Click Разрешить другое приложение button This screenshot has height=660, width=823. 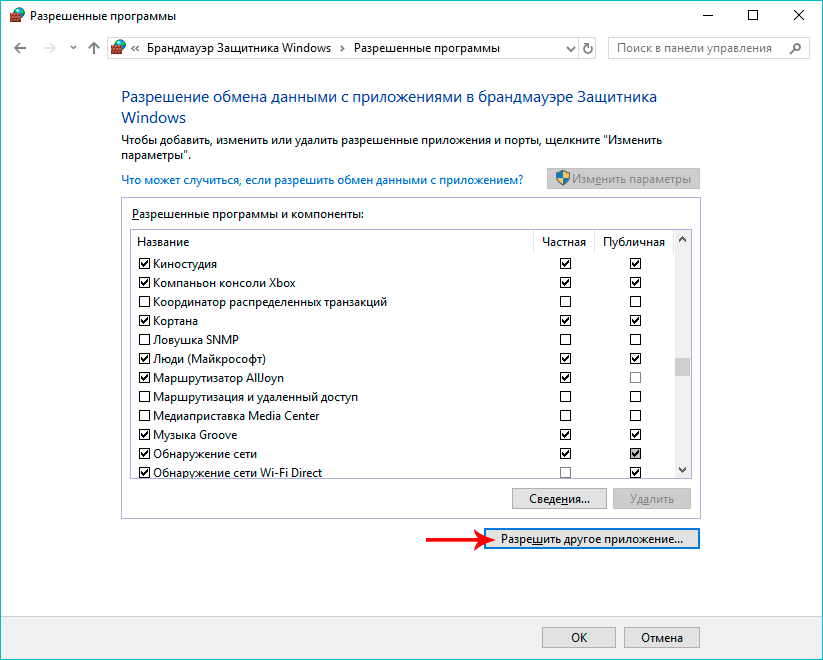pos(592,539)
